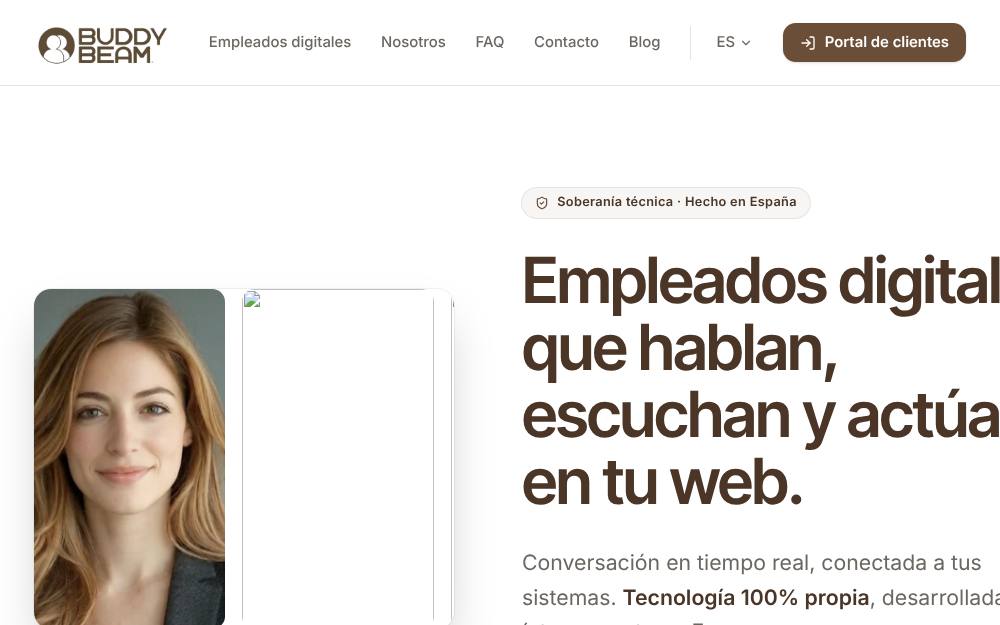This screenshot has width=1000, height=625.
Task: Visit the Blog link
Action: coord(643,42)
